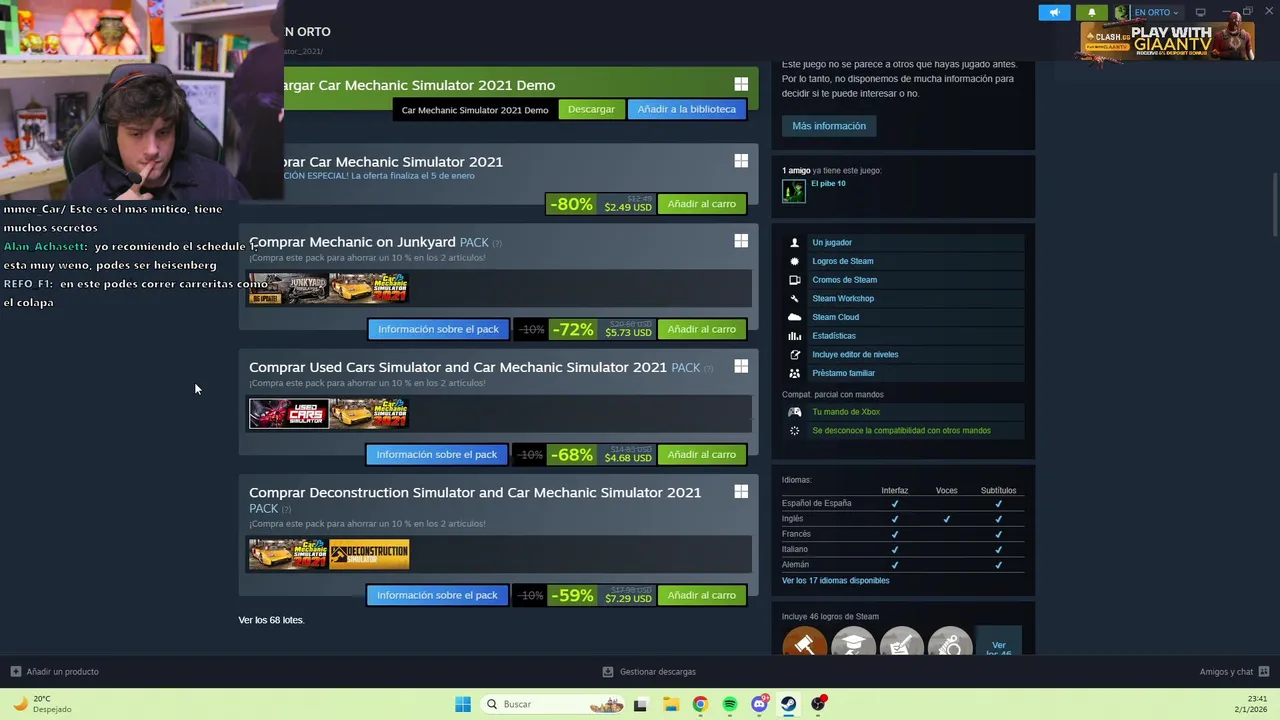Open the Junkyard Simulator thumbnail in the pack
1280x720 pixels.
288,288
